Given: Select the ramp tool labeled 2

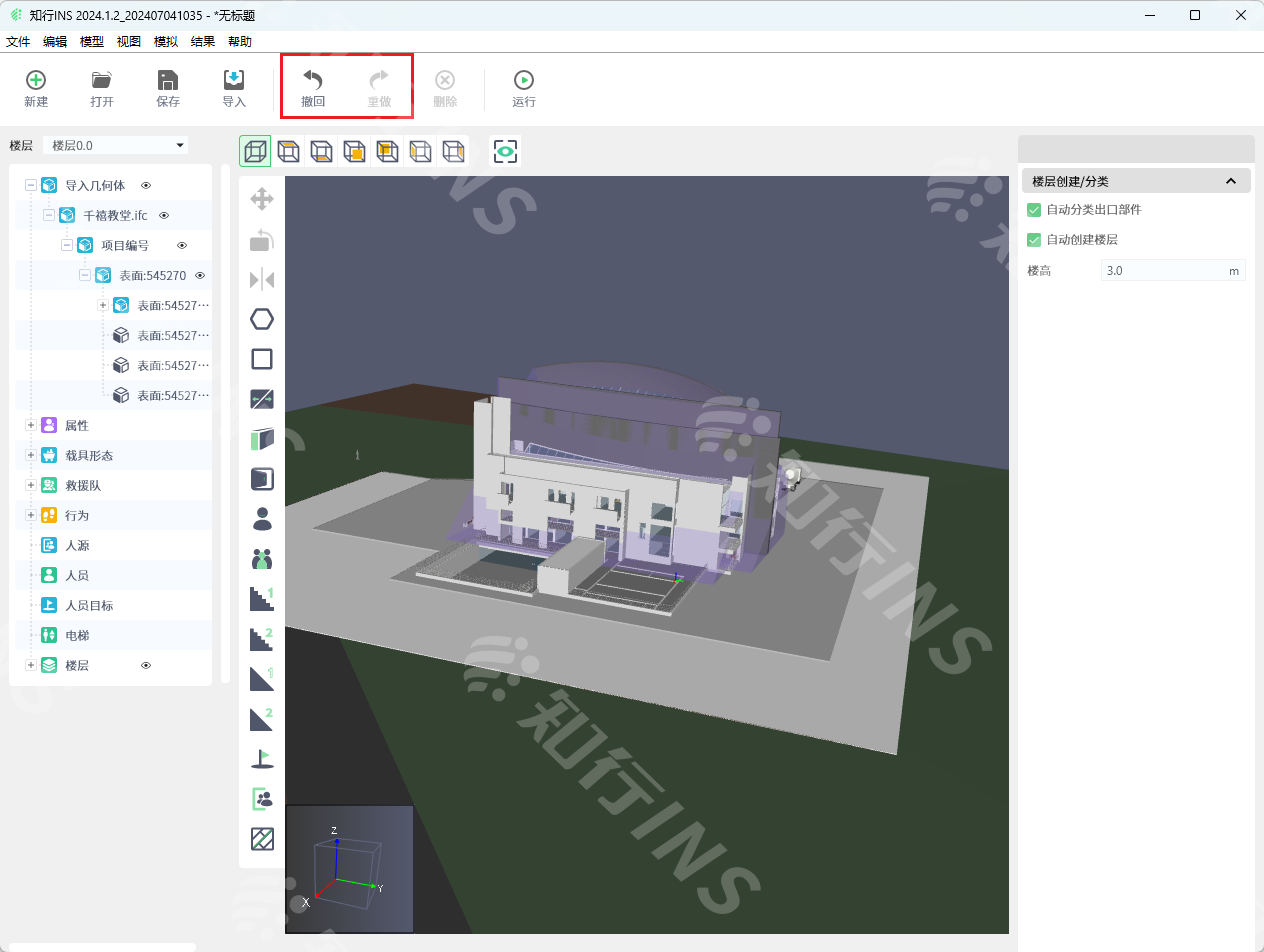Looking at the screenshot, I should pos(262,719).
